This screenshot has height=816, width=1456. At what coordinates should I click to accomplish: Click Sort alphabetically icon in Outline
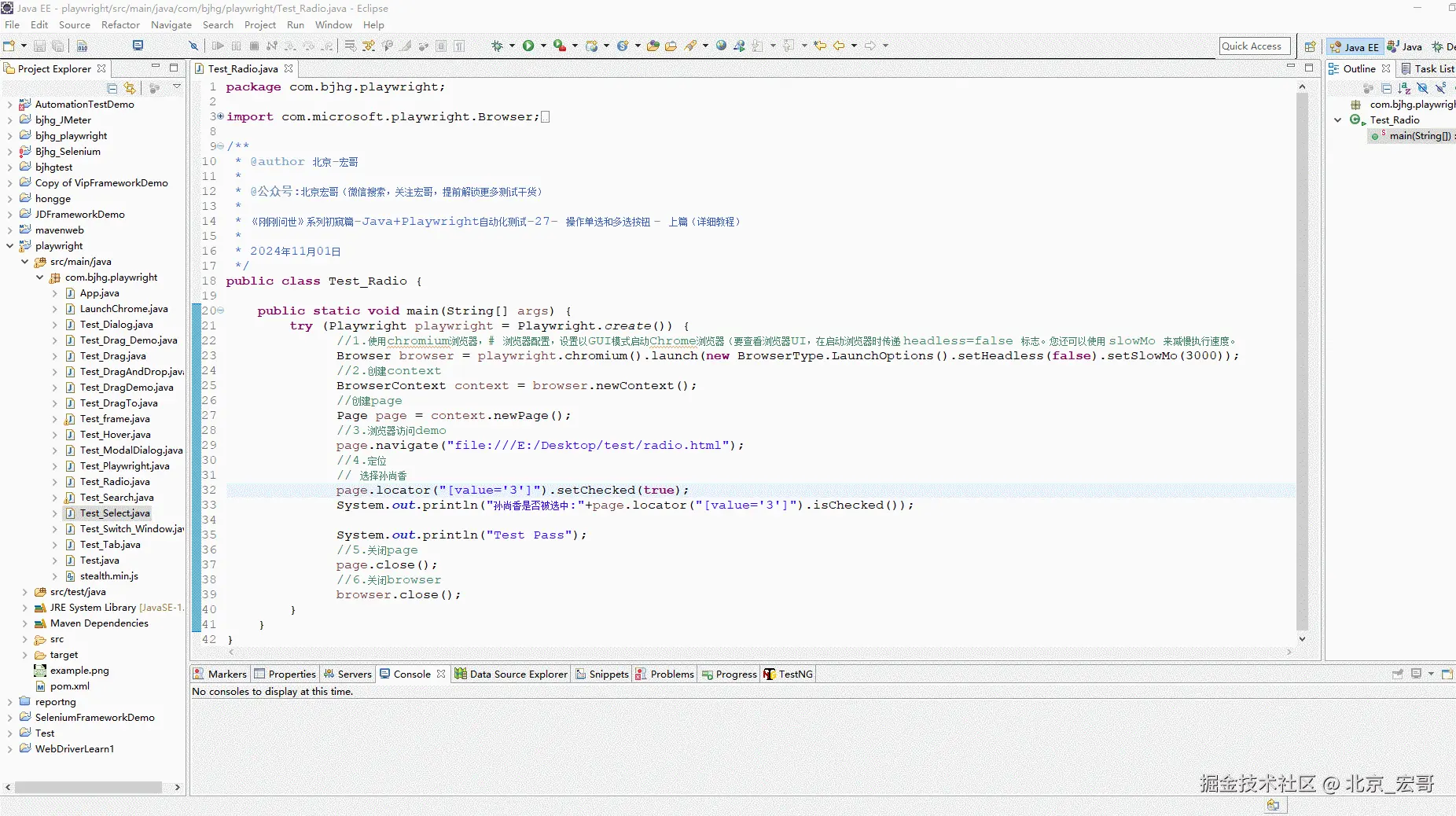[1404, 88]
